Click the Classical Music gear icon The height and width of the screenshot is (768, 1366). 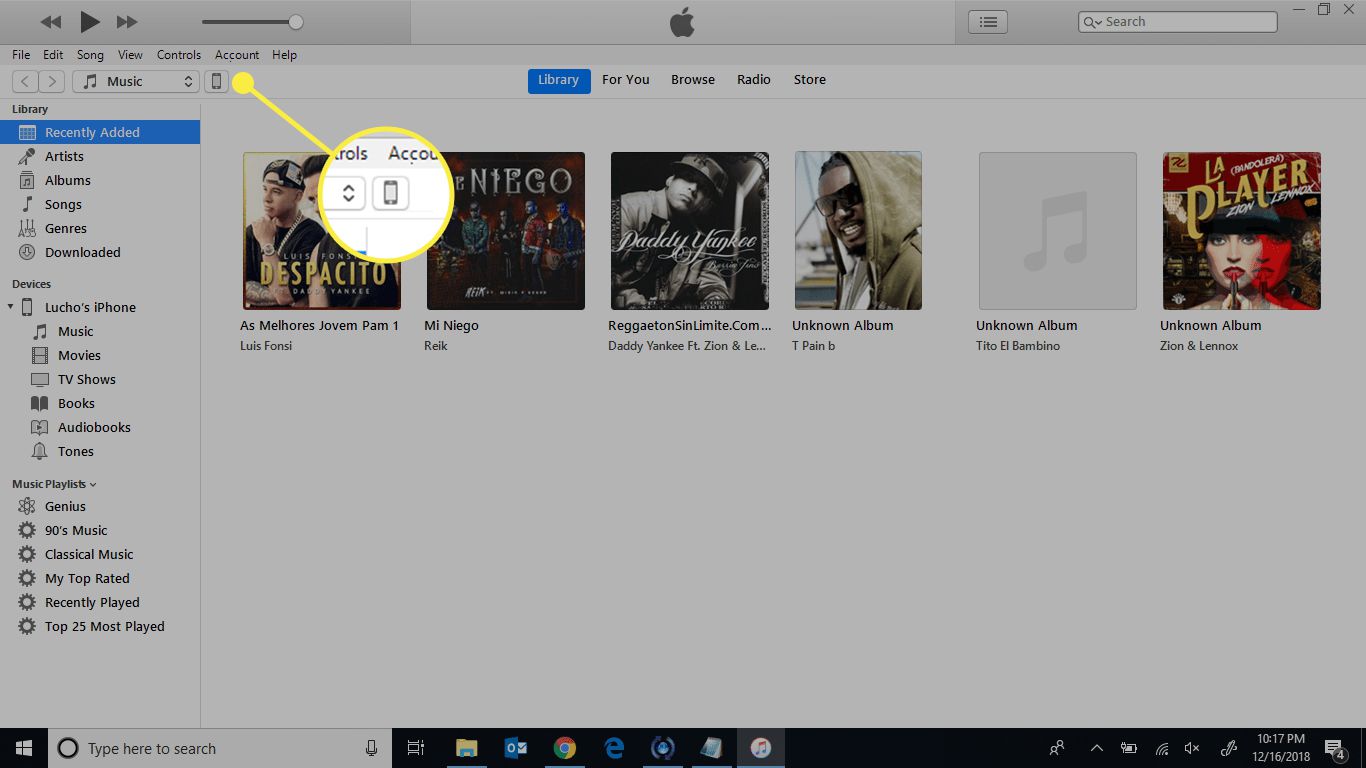click(27, 554)
